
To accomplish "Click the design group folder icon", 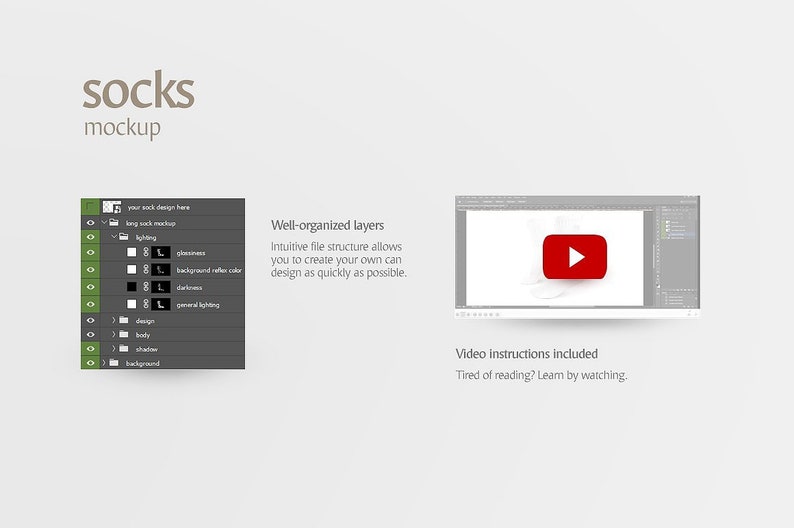I will click(x=124, y=320).
